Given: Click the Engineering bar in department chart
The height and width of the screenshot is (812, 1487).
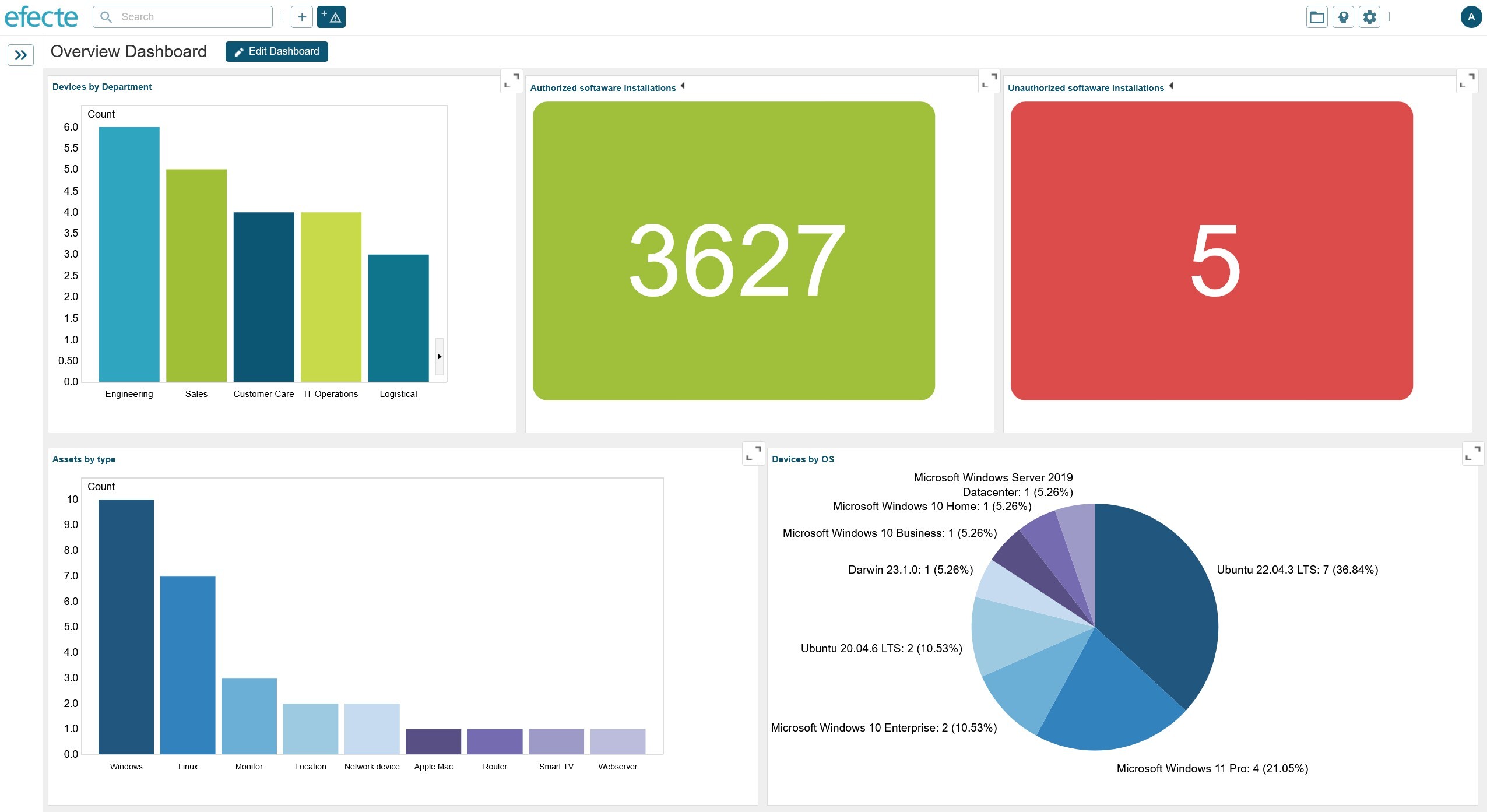Looking at the screenshot, I should click(129, 254).
